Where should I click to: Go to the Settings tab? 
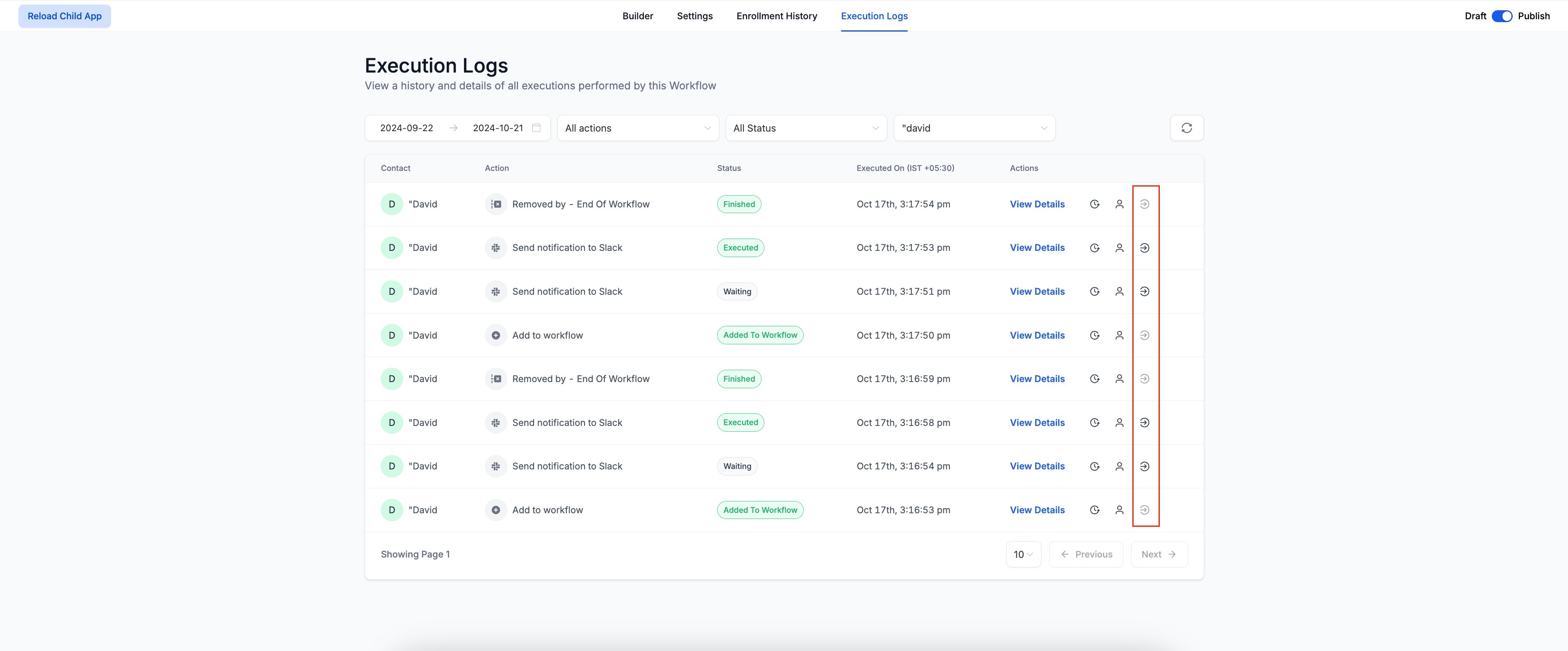[695, 16]
